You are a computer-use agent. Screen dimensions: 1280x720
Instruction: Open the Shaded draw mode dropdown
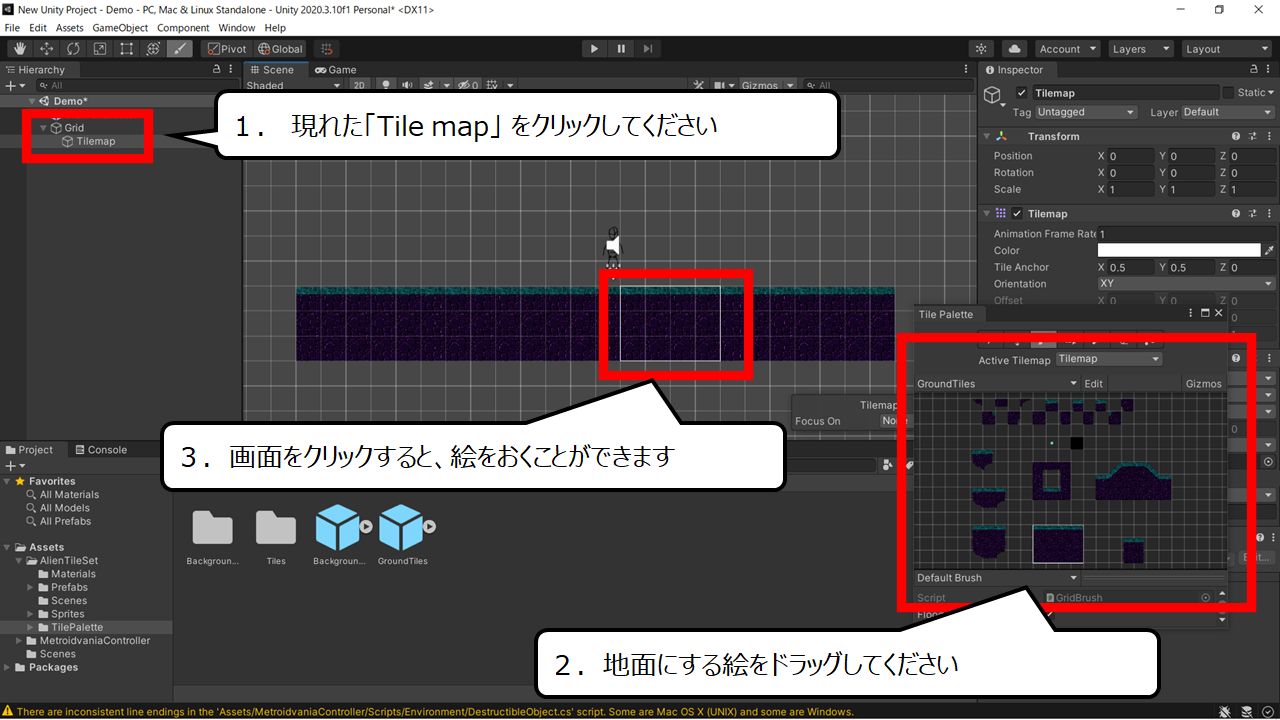(293, 86)
